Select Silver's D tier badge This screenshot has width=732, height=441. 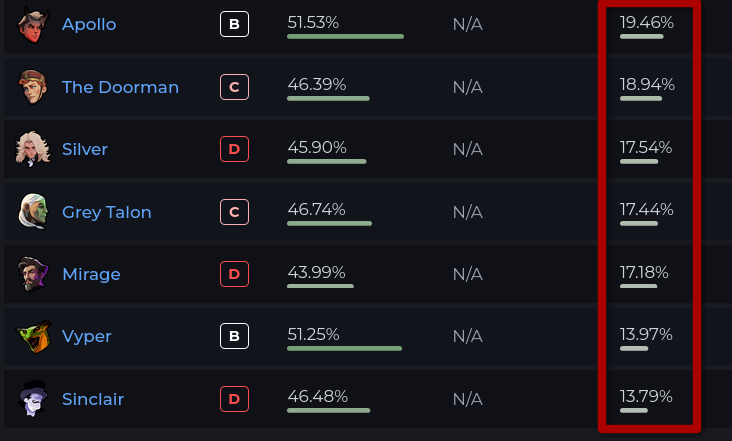pos(234,149)
